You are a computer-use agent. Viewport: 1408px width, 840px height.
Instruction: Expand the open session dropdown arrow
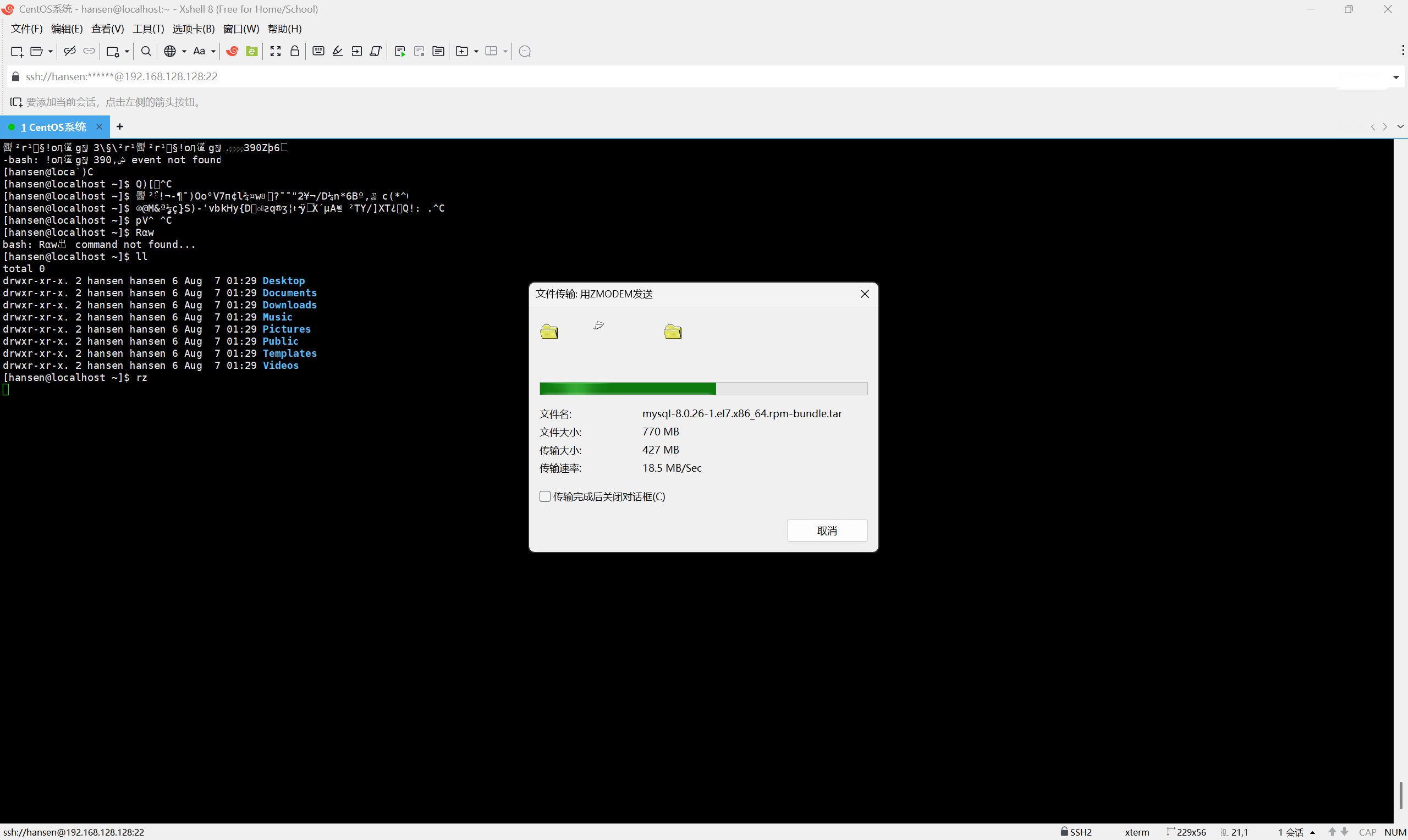click(51, 52)
